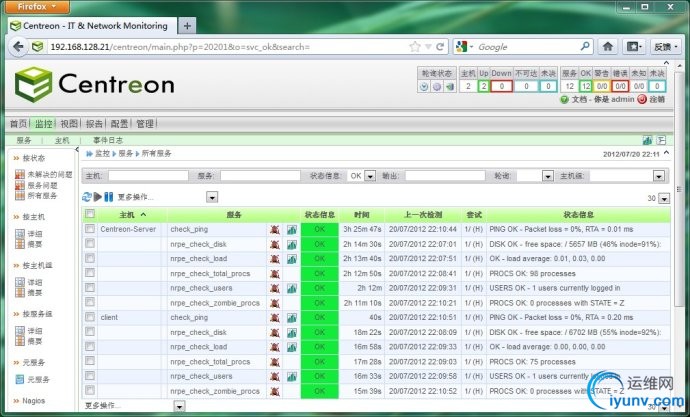Click the Firefox home button
The height and width of the screenshot is (417, 690).
(x=608, y=47)
